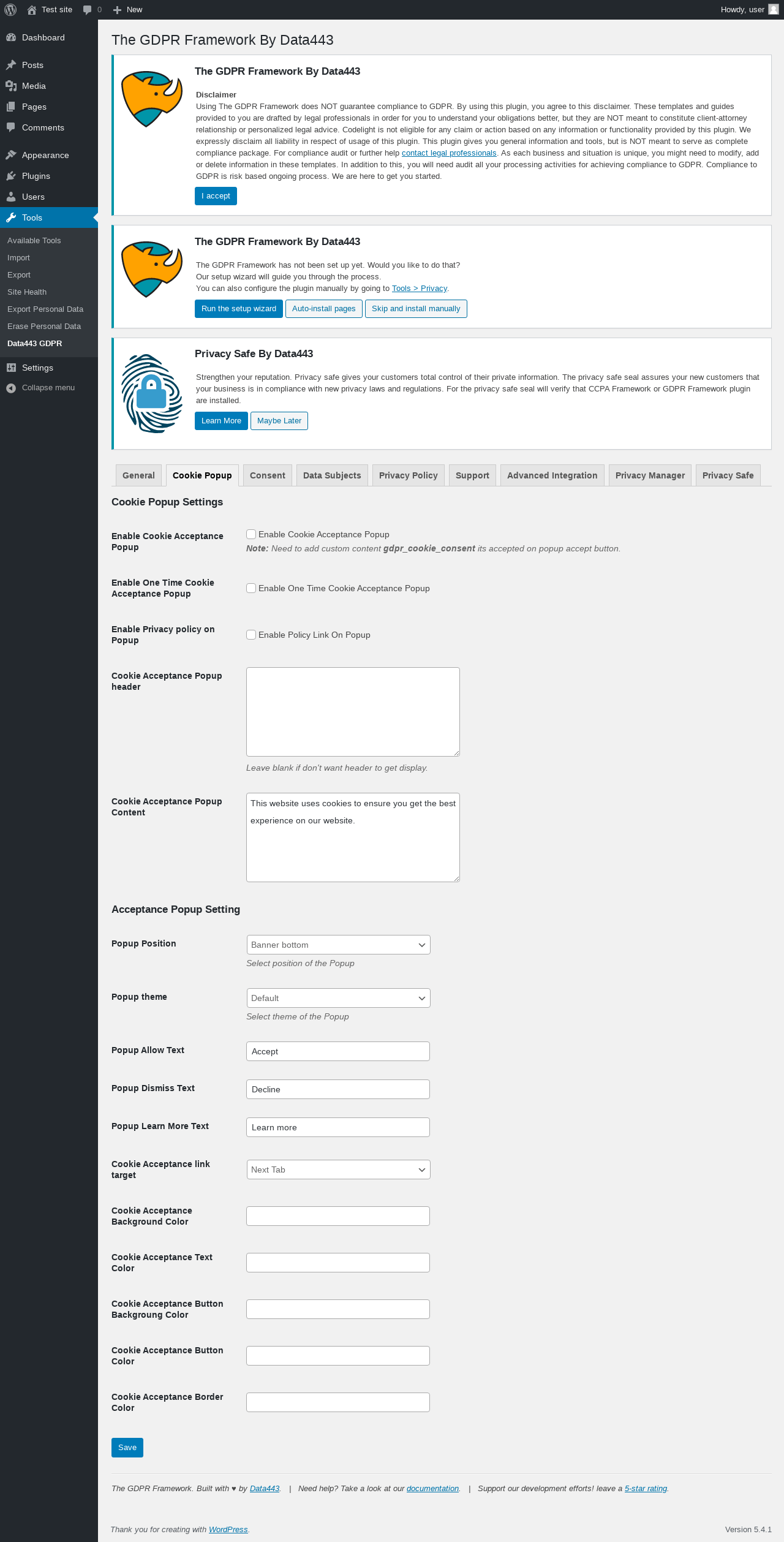
Task: Click the Settings sliders icon
Action: pos(11,368)
